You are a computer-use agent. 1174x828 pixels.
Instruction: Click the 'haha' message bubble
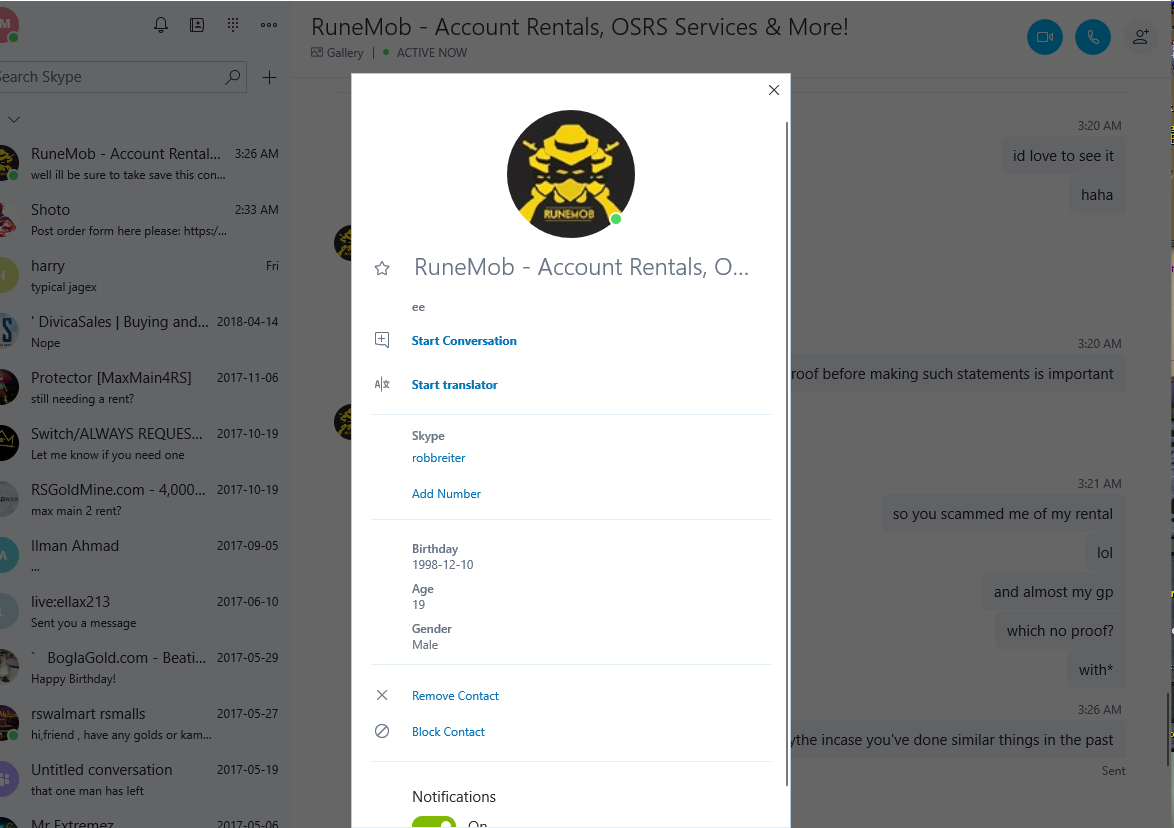(x=1097, y=195)
